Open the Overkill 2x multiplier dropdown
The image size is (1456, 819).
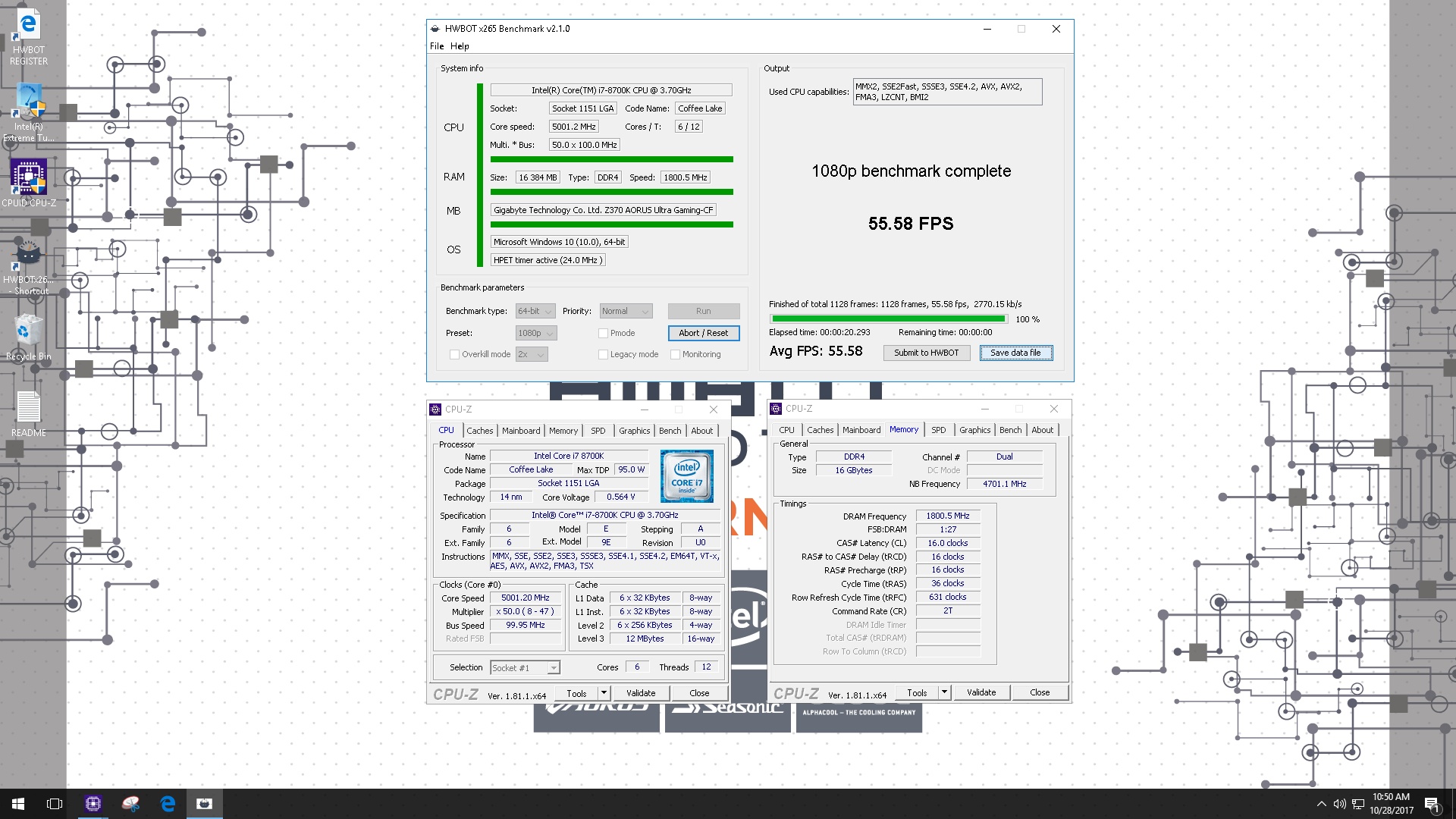pos(532,354)
